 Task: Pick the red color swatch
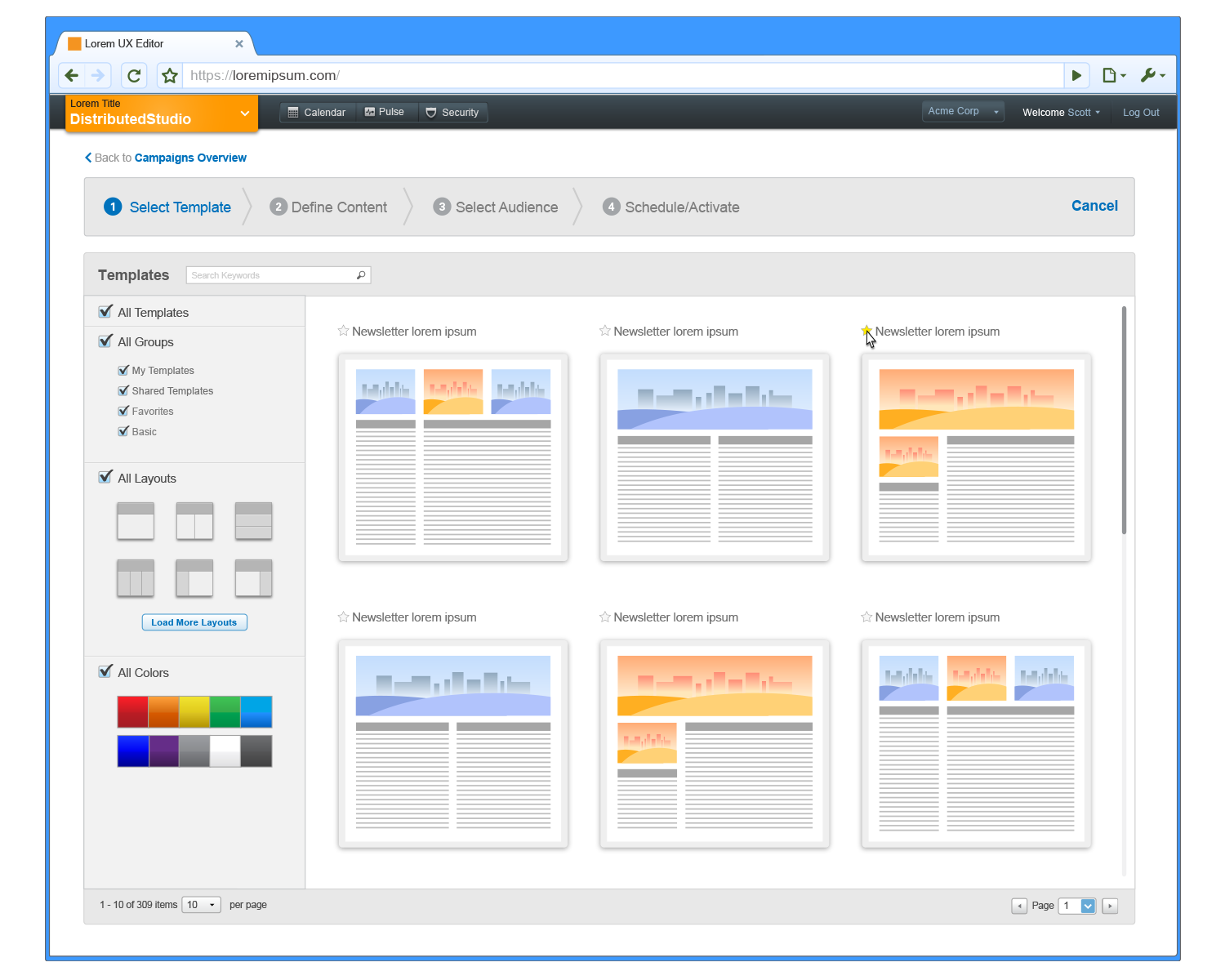[x=133, y=712]
